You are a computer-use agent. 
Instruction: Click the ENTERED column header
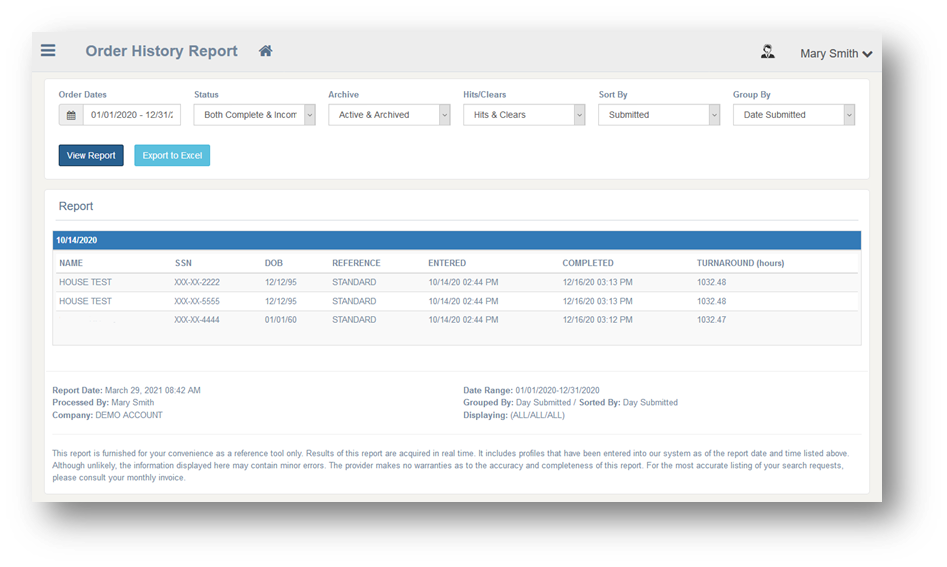(x=447, y=263)
